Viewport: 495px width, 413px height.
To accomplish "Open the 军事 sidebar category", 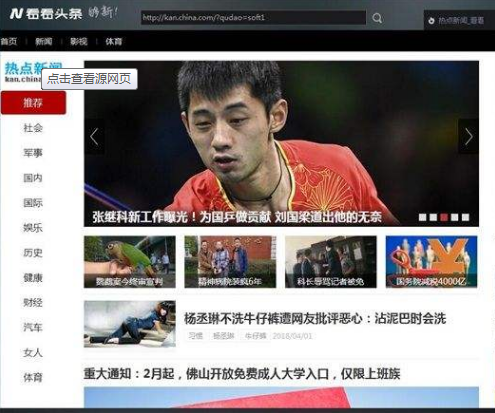I will pyautogui.click(x=33, y=153).
